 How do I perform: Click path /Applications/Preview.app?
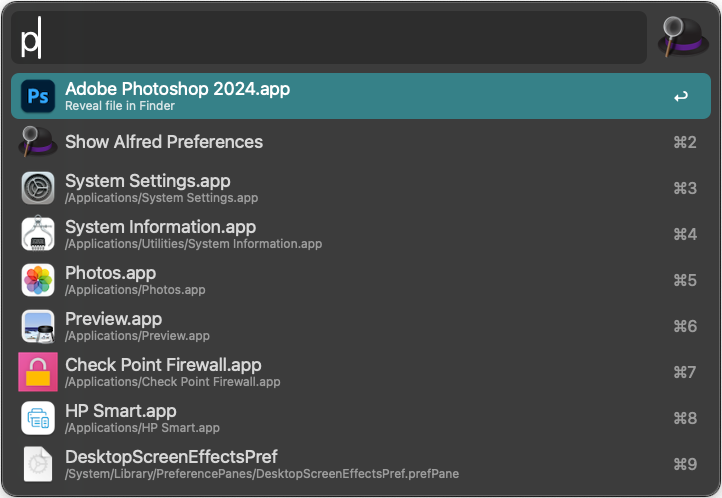(138, 336)
